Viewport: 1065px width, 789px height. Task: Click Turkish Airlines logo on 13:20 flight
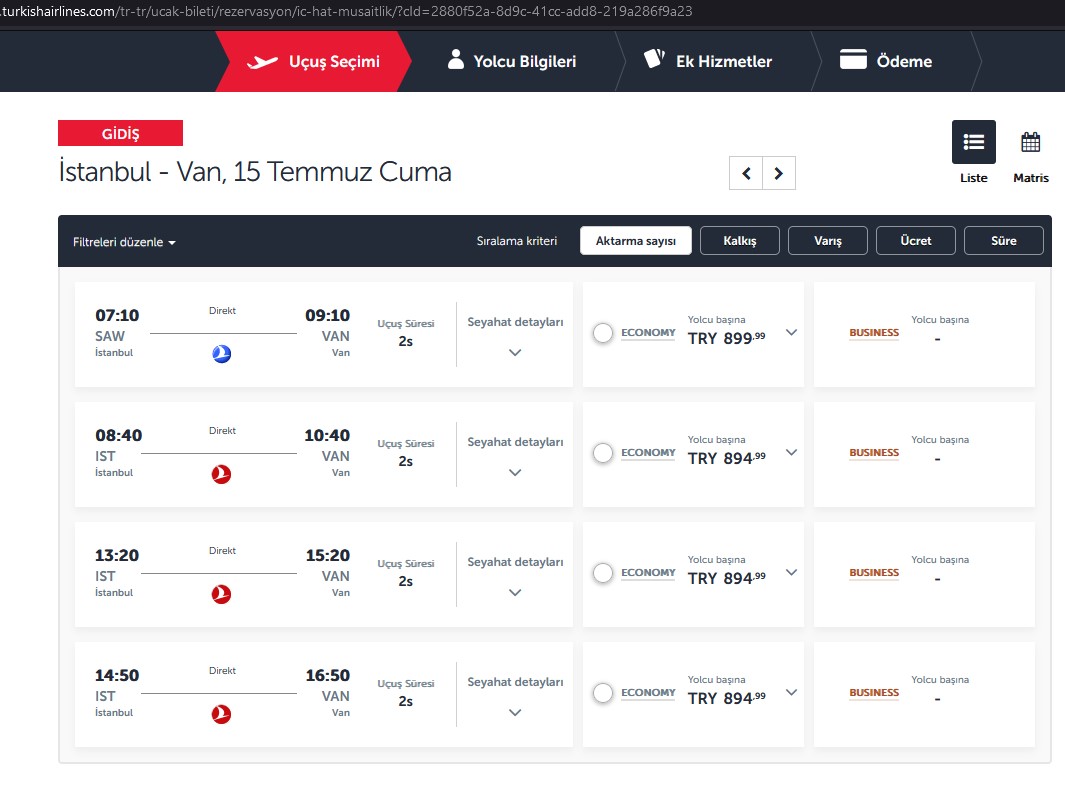click(221, 594)
